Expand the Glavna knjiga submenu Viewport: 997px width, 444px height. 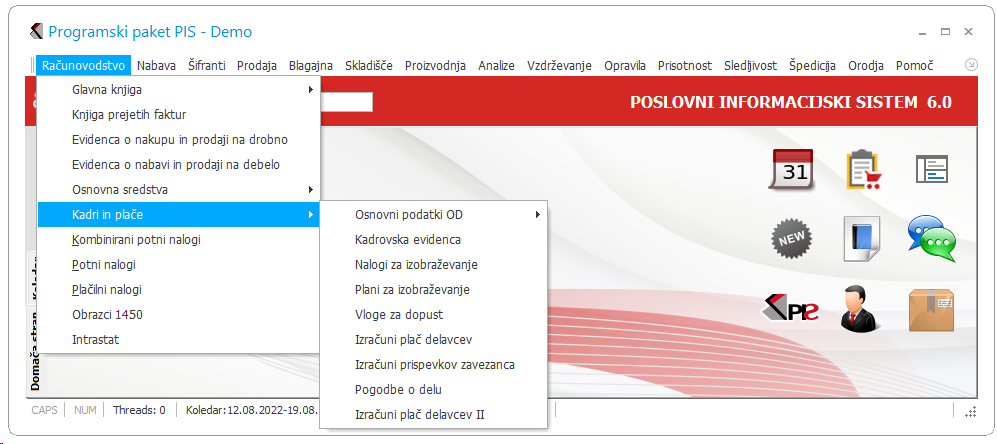coord(178,90)
